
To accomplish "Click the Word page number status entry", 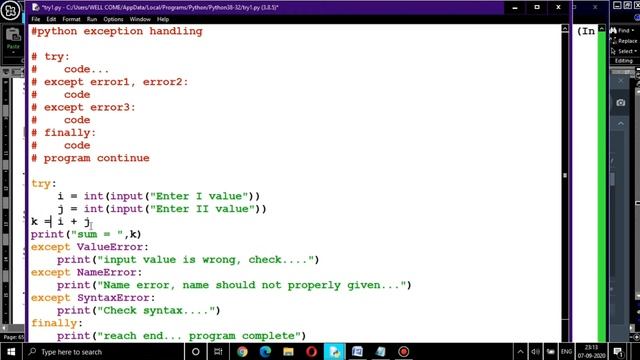I will click(x=14, y=337).
